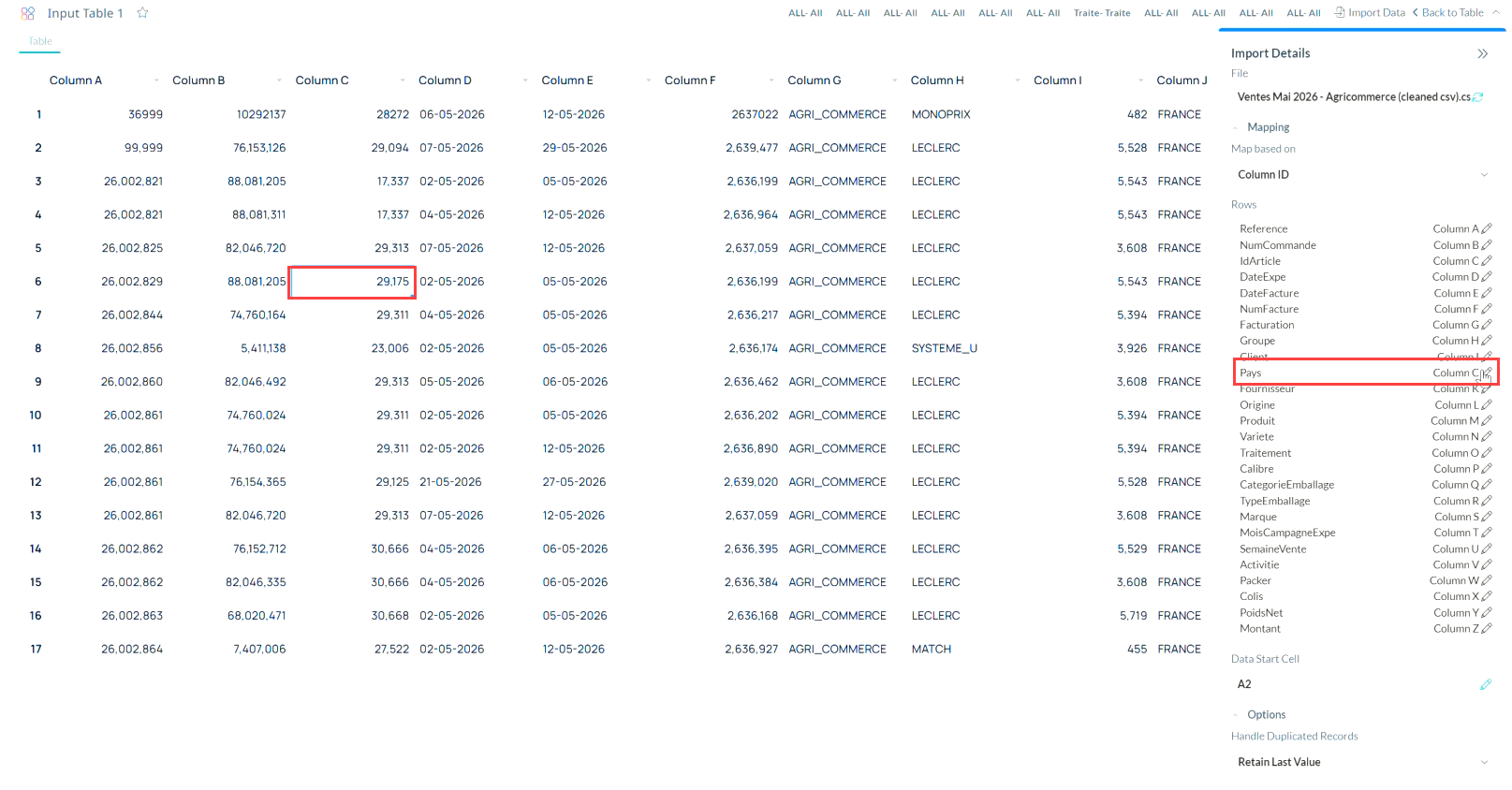This screenshot has width=1512, height=790.
Task: Open the Column B header dropdown arrow
Action: tap(280, 80)
